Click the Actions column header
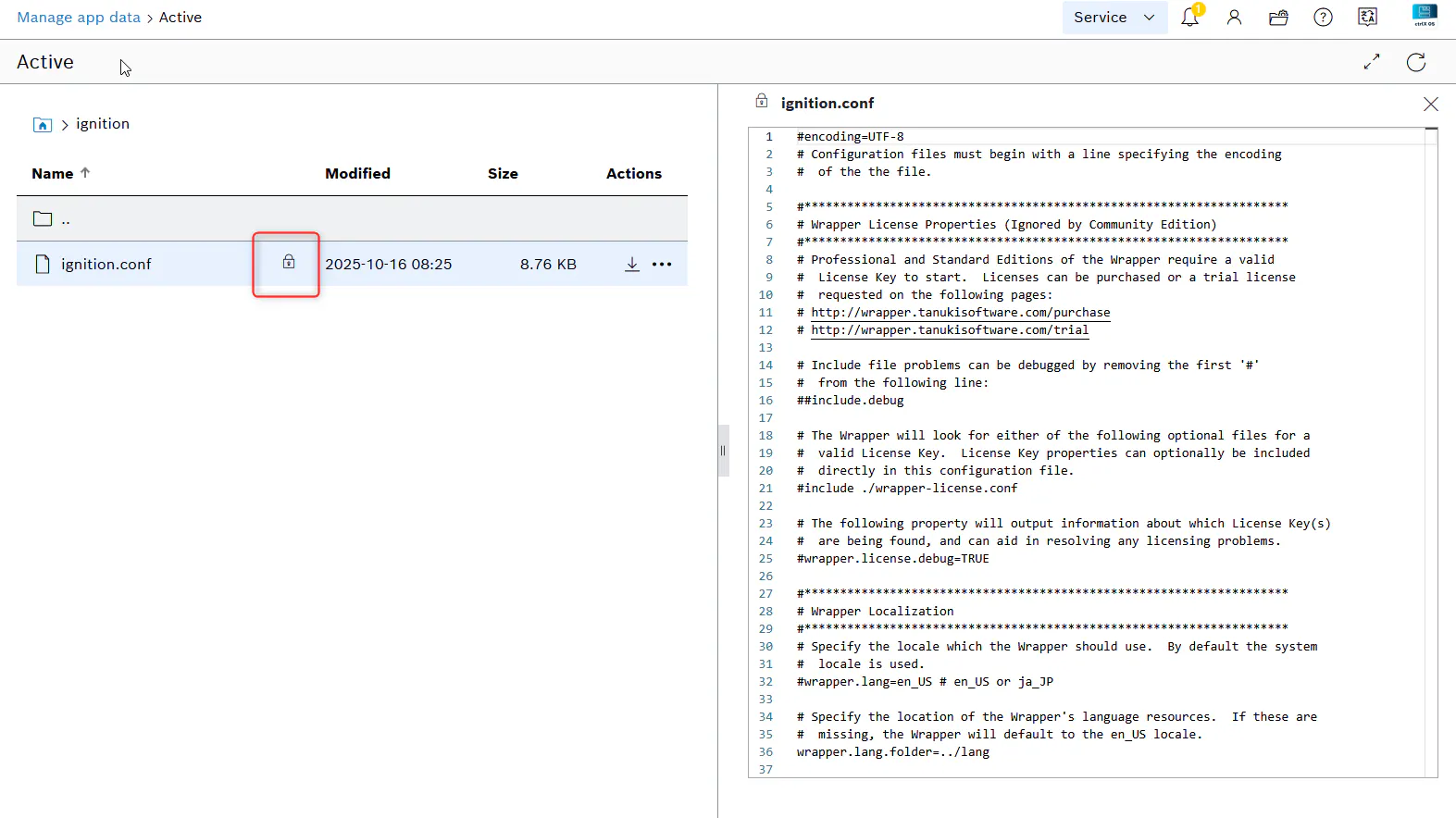Screen dimensions: 1456x818 tap(634, 173)
